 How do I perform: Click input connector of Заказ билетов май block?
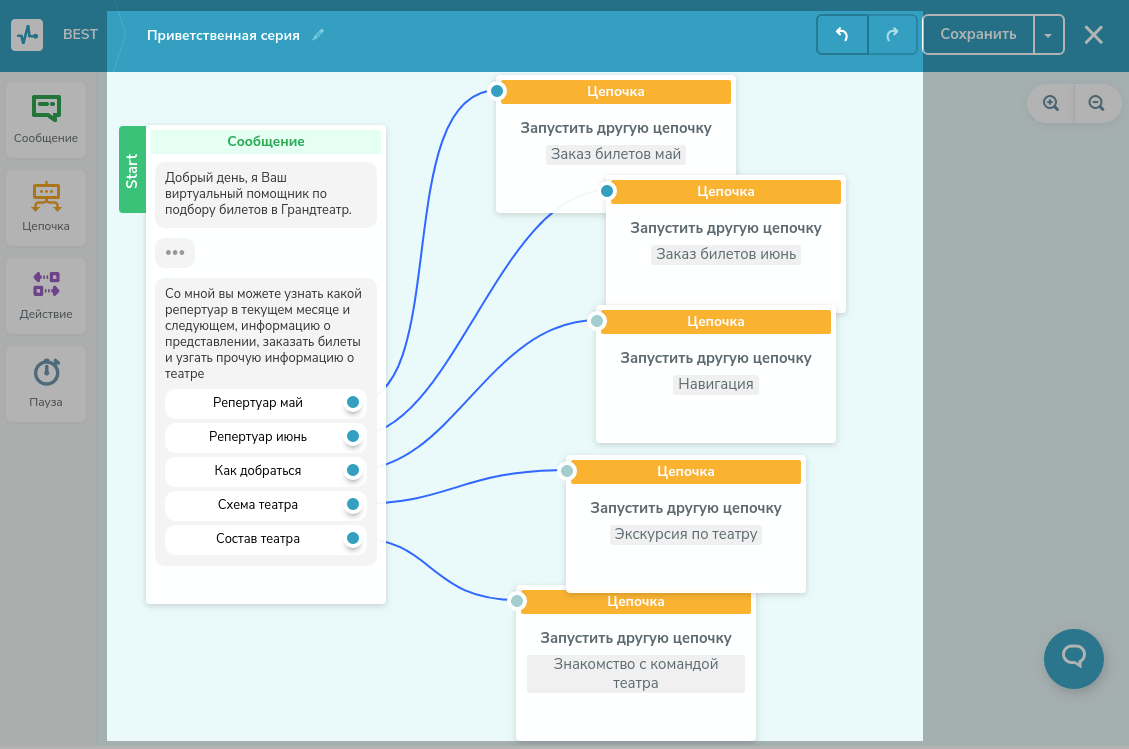point(497,91)
